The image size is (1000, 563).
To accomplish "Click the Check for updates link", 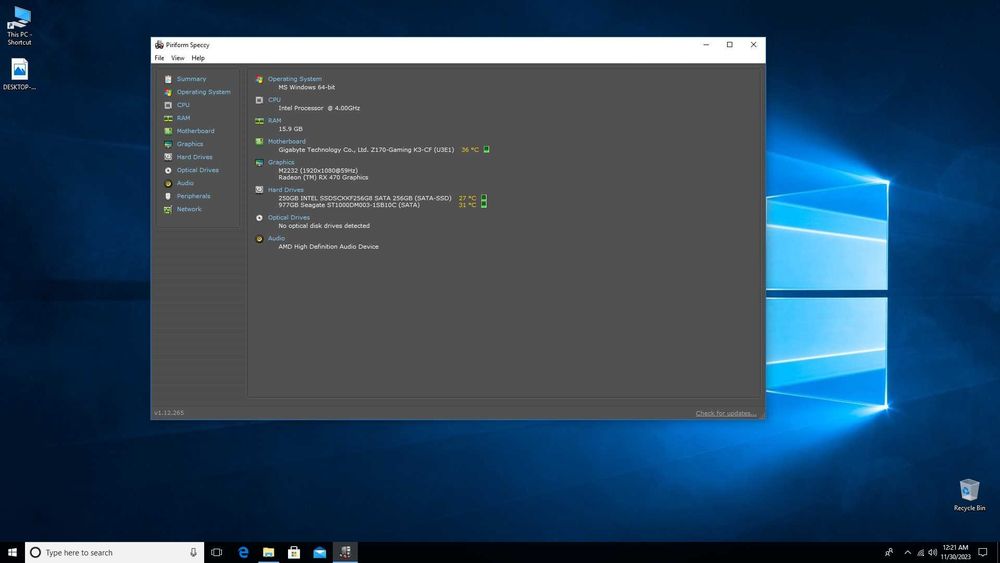I will [x=726, y=413].
